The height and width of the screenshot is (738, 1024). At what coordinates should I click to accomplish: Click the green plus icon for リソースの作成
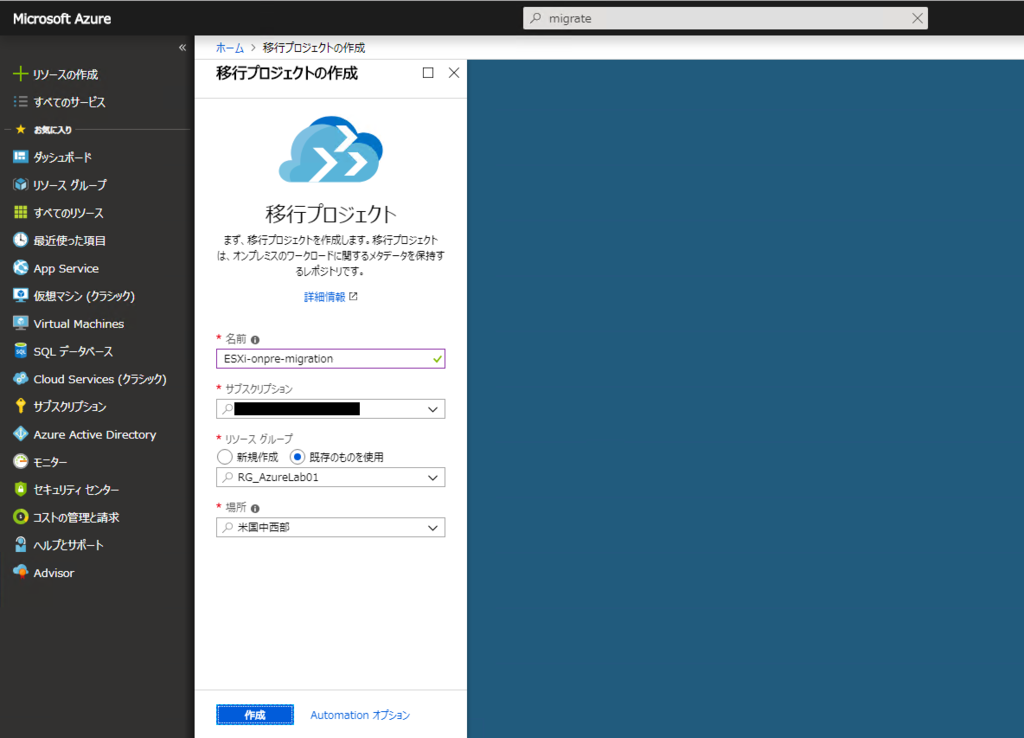click(20, 74)
